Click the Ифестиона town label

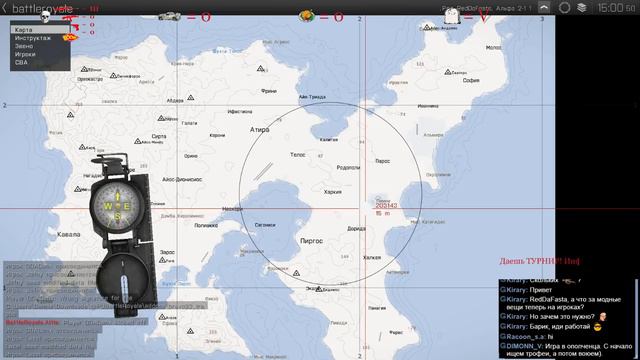240,111
